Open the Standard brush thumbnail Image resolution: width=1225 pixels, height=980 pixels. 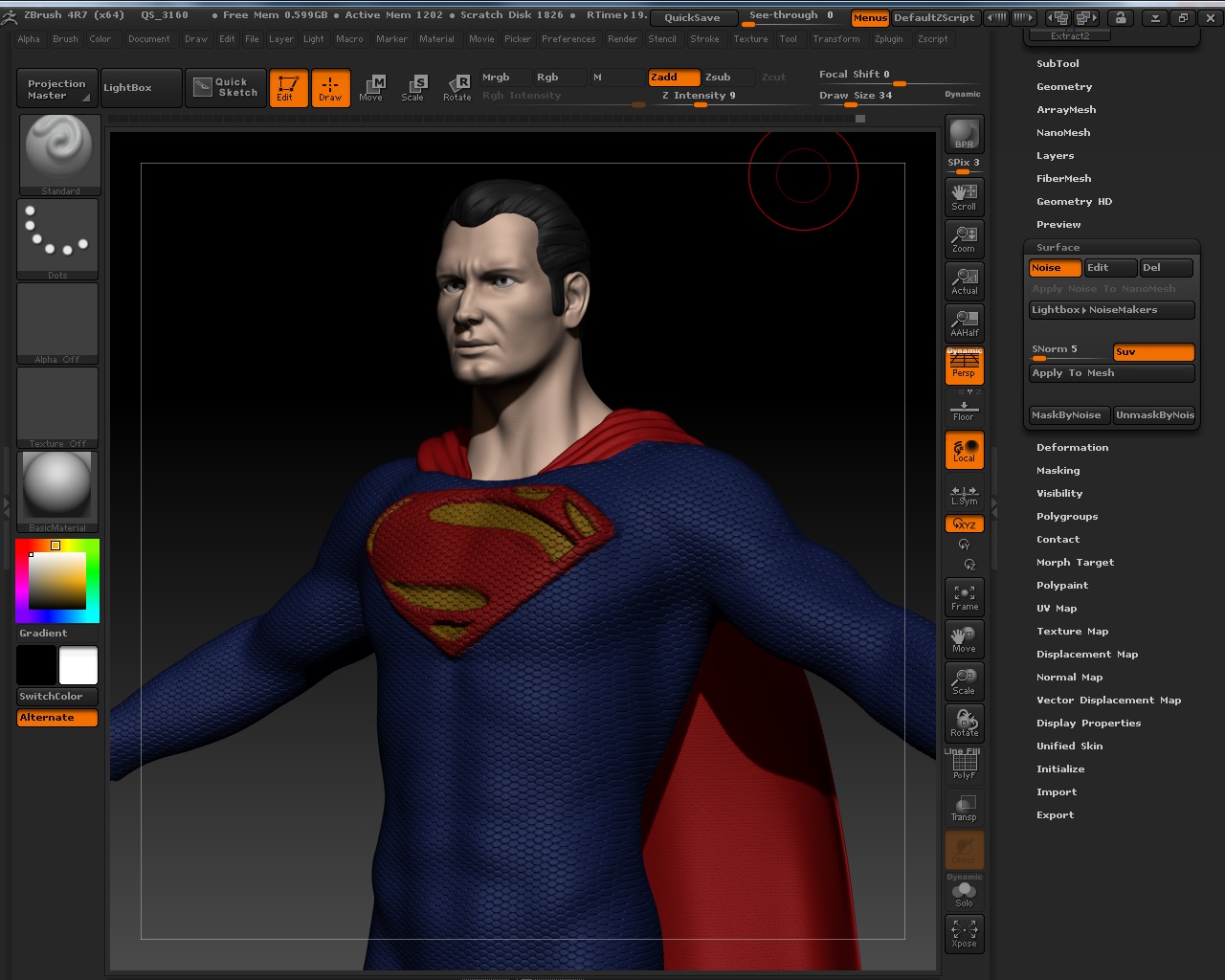tap(58, 153)
